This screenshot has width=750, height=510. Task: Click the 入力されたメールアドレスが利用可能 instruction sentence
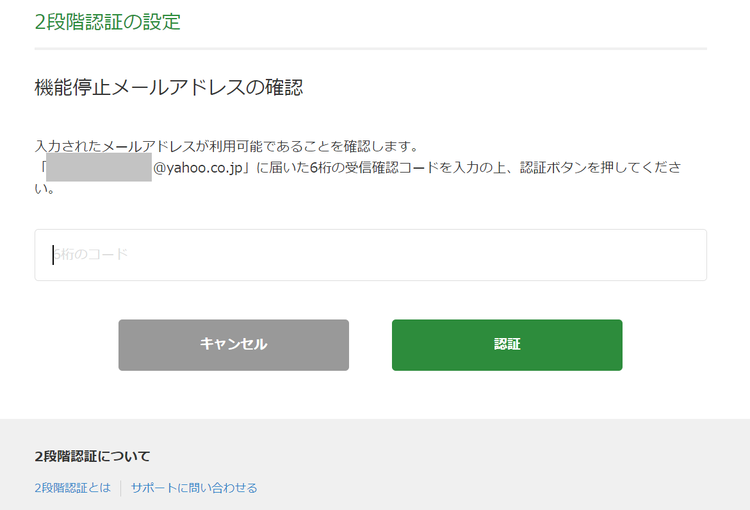point(227,146)
